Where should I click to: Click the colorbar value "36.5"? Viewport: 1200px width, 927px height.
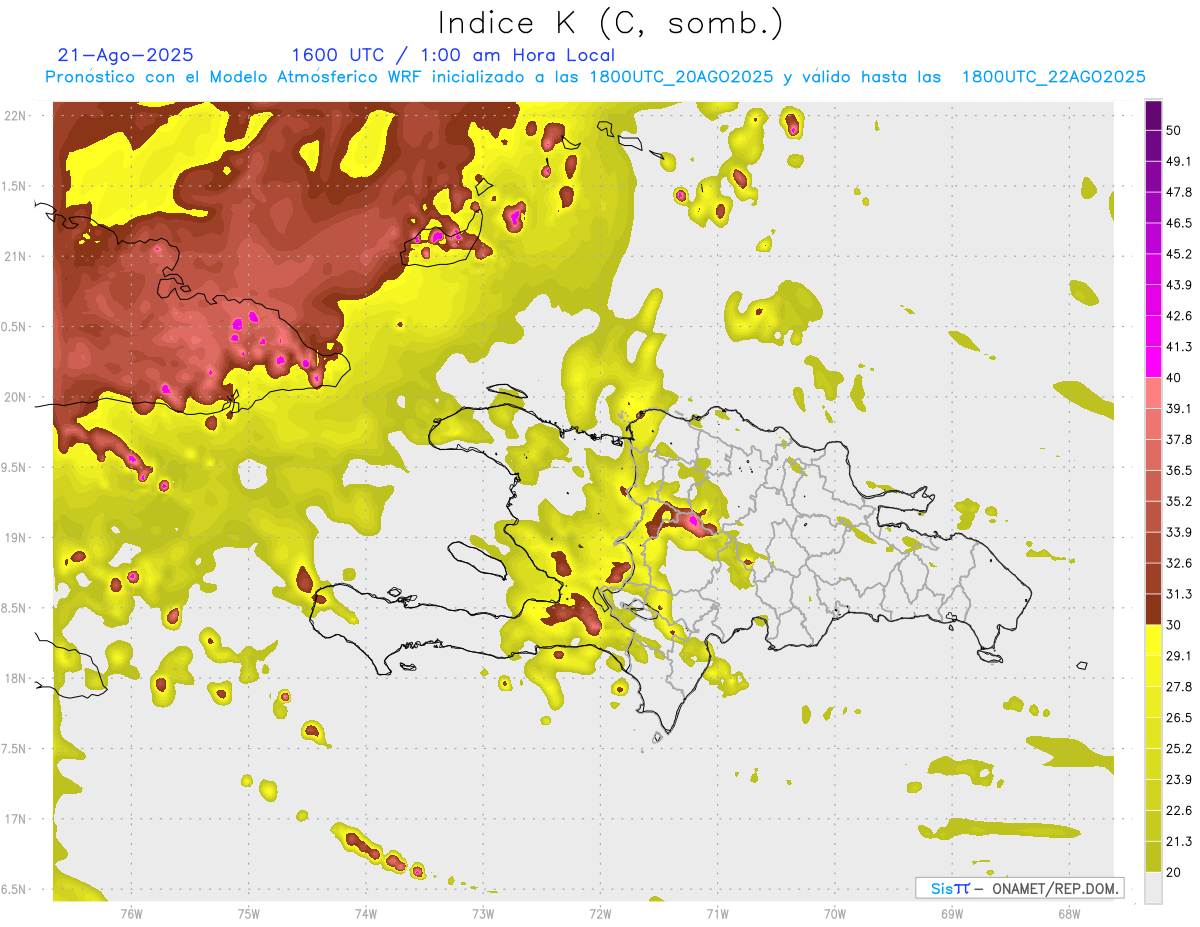pos(1179,470)
